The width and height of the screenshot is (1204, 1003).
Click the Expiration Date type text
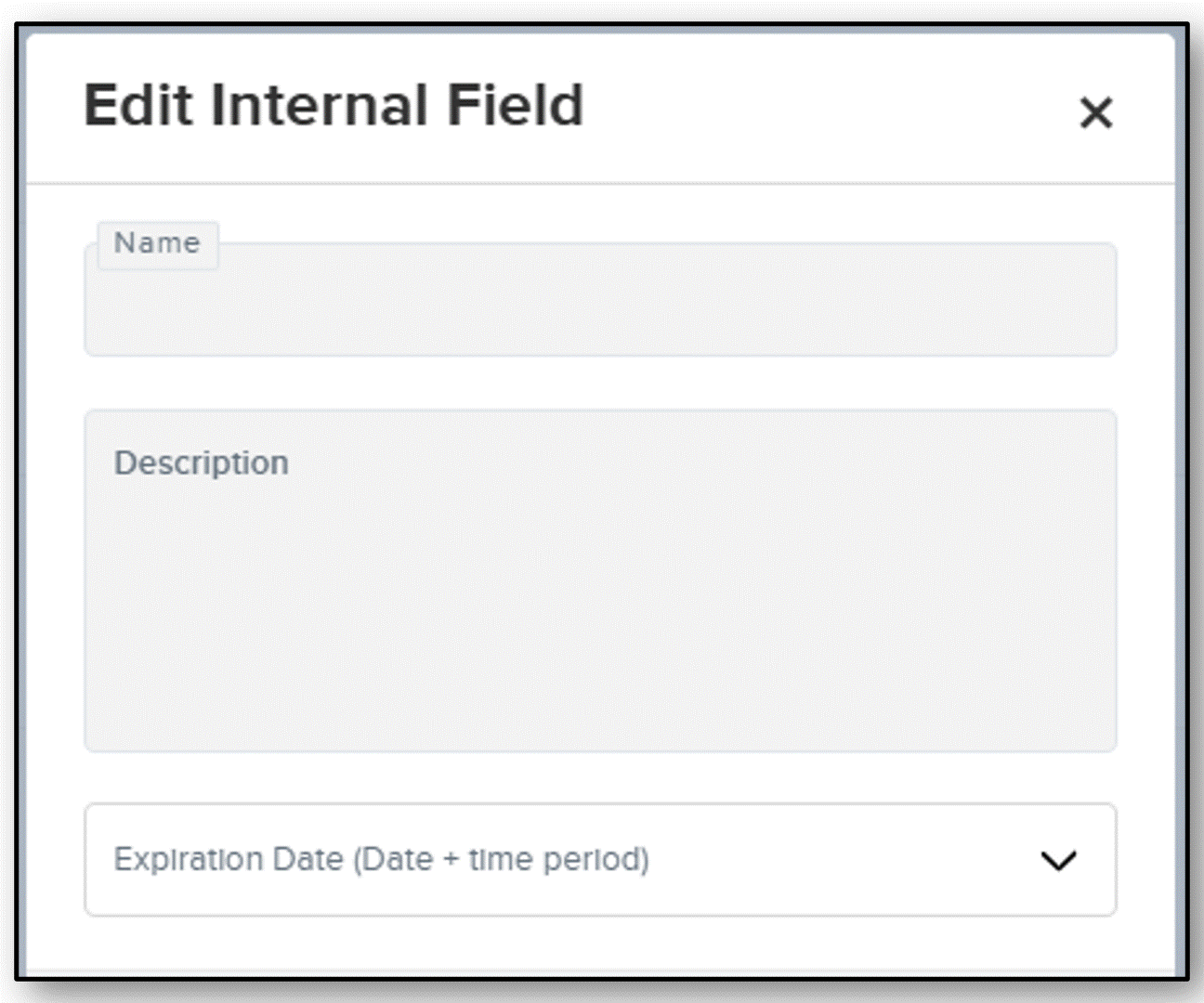(x=381, y=859)
